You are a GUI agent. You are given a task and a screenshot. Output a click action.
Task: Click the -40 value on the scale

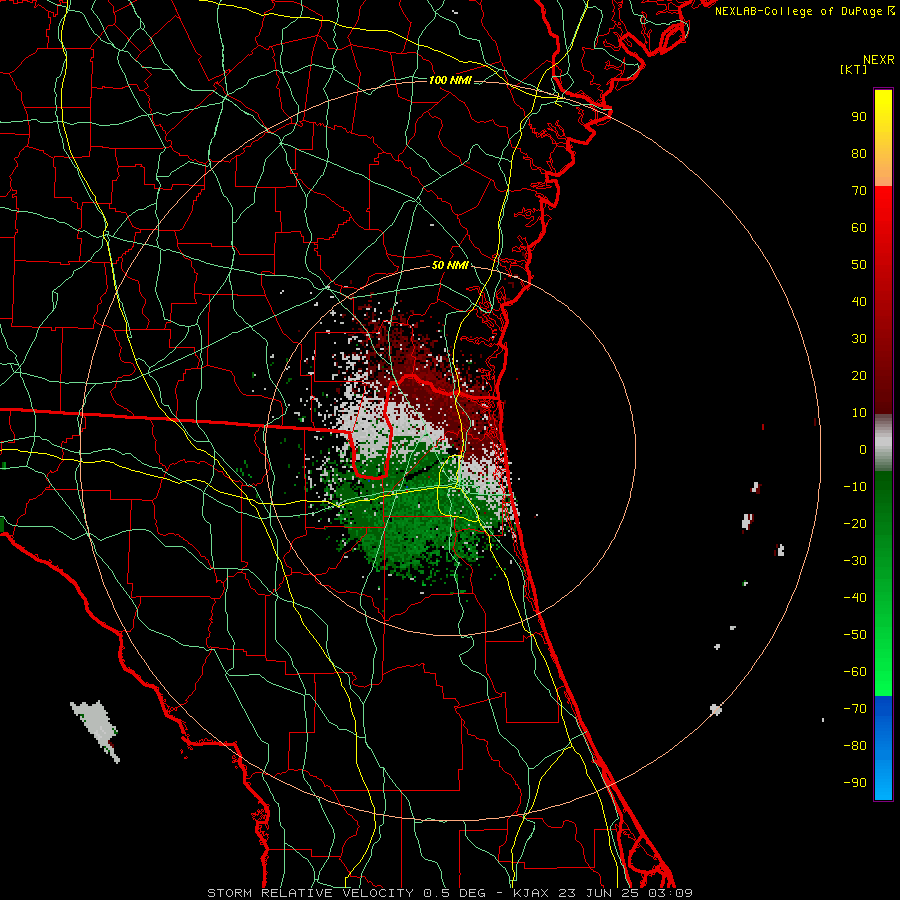click(855, 598)
